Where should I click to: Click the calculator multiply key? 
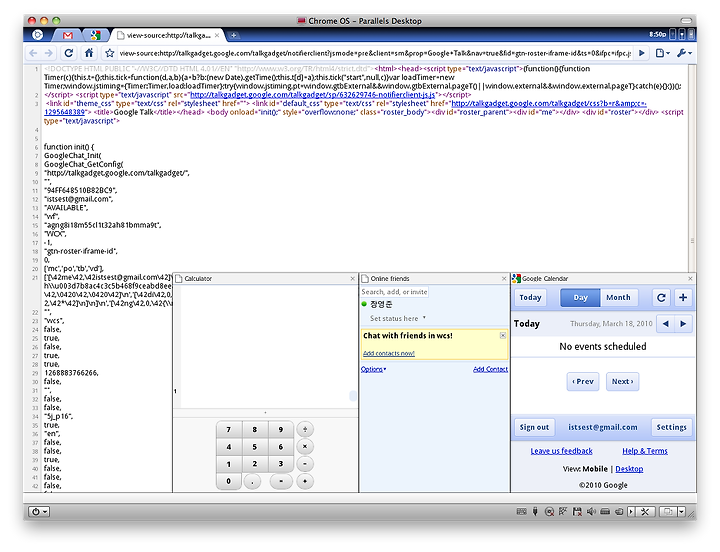pyautogui.click(x=305, y=446)
